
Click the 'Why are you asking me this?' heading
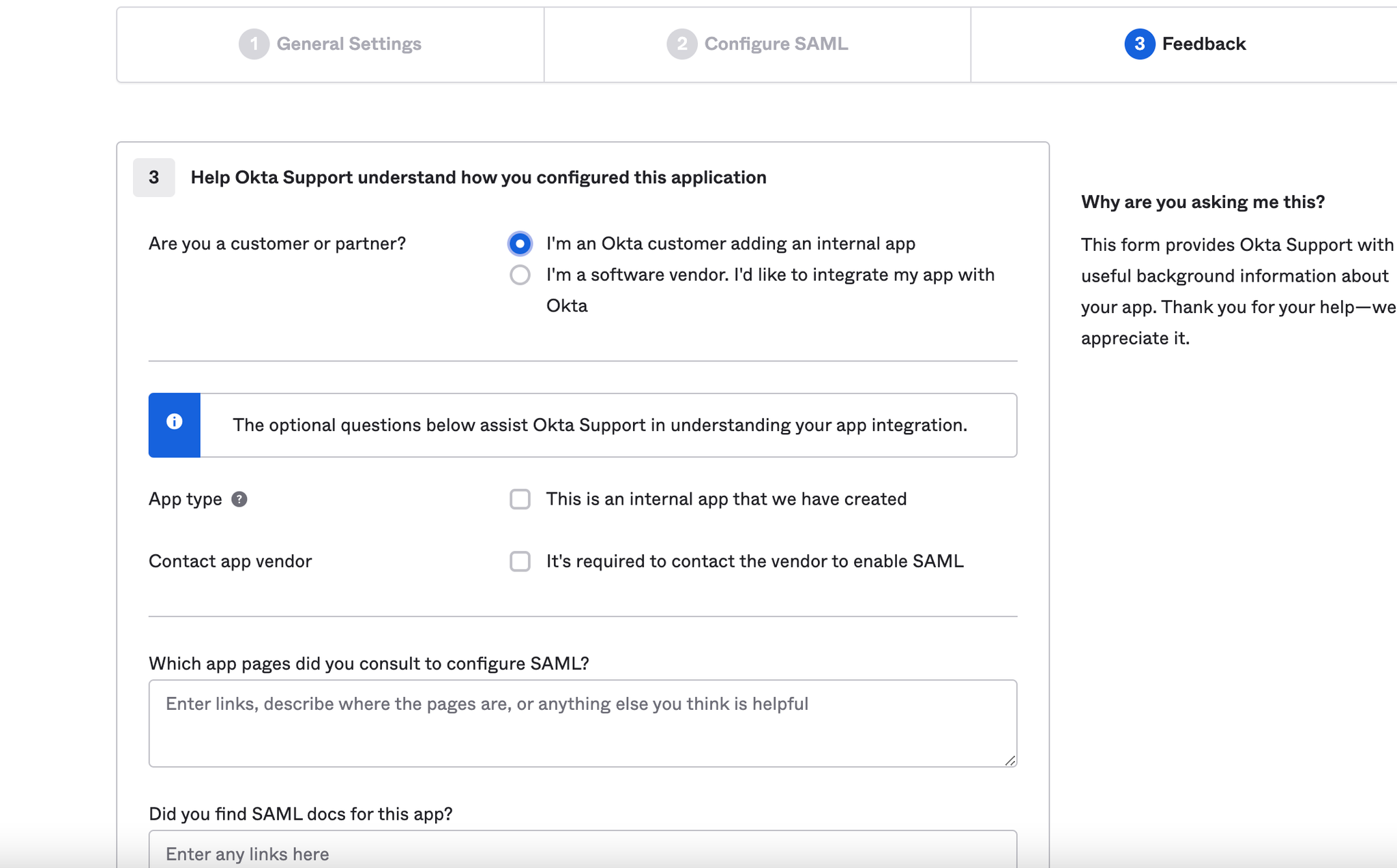point(1203,202)
